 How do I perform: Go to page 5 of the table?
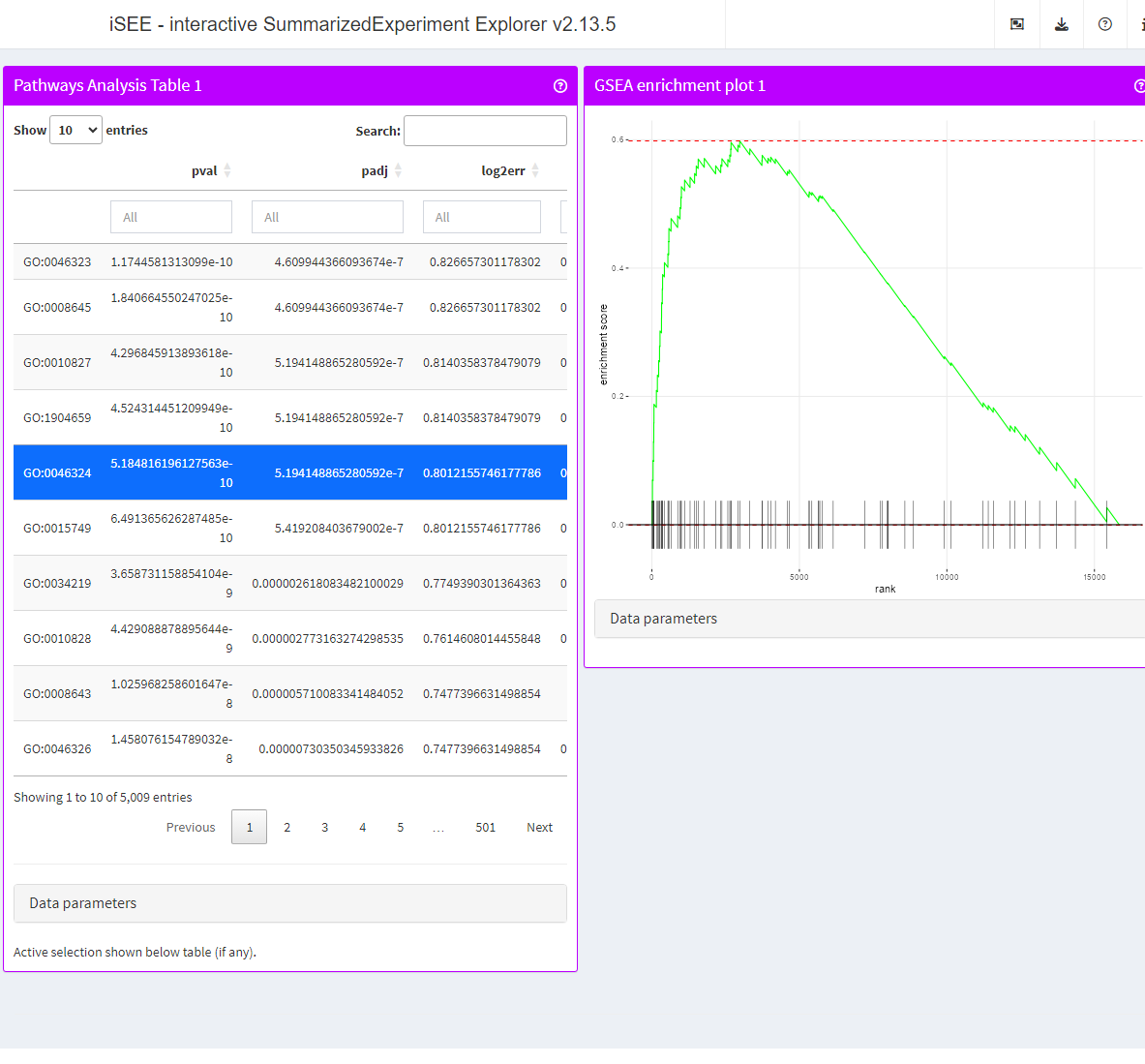coord(400,827)
